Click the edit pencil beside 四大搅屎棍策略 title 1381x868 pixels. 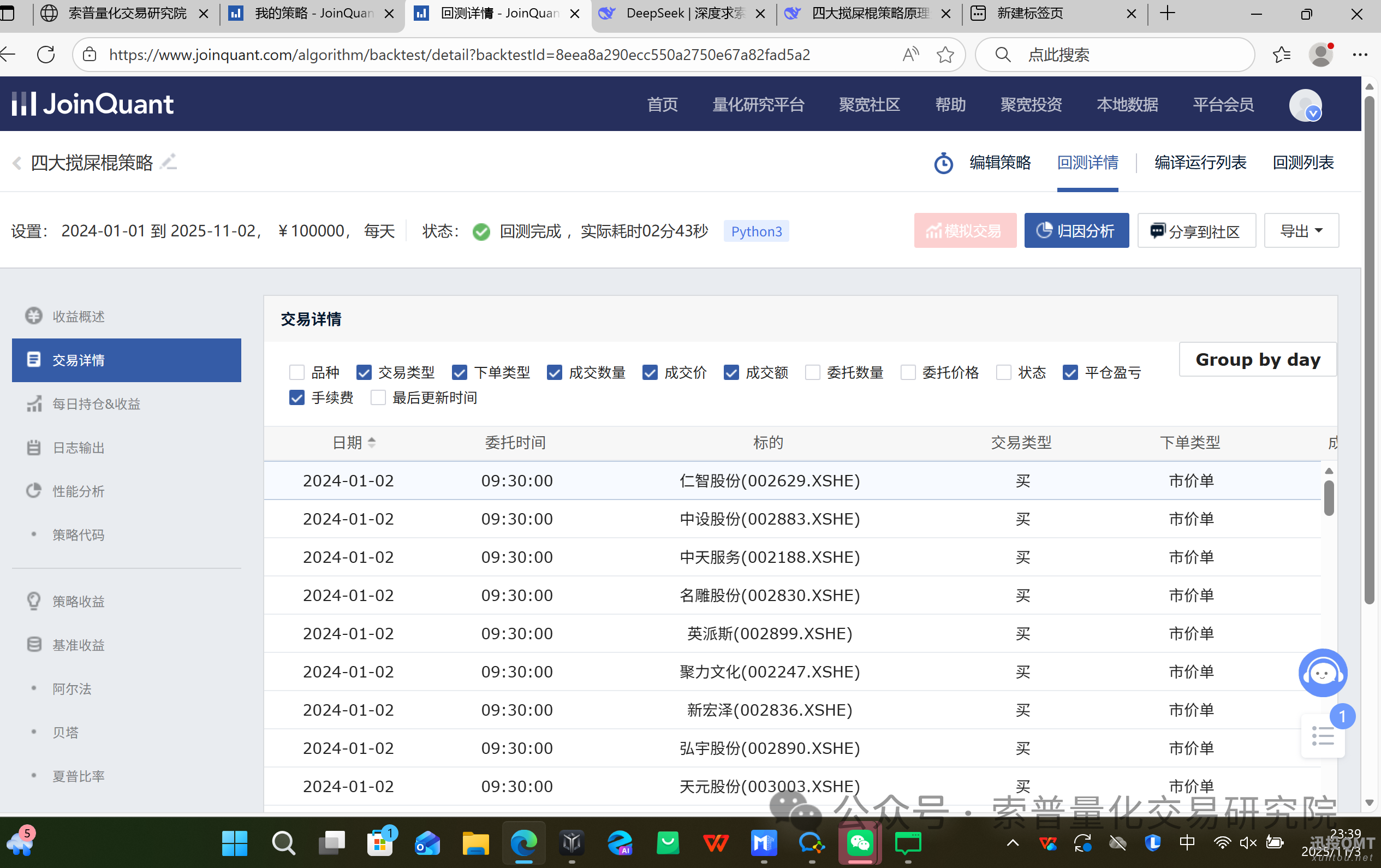pos(169,162)
